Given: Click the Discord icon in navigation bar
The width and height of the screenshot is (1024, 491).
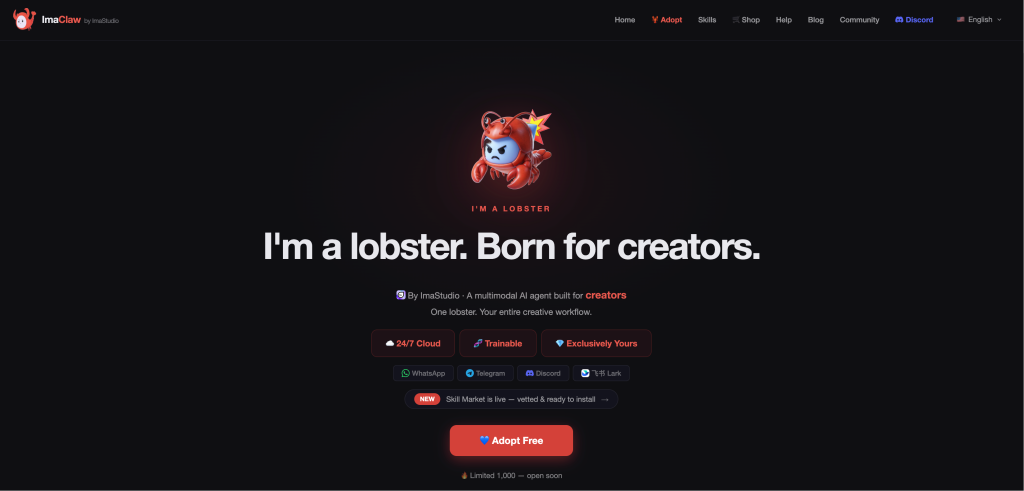Looking at the screenshot, I should pos(899,20).
